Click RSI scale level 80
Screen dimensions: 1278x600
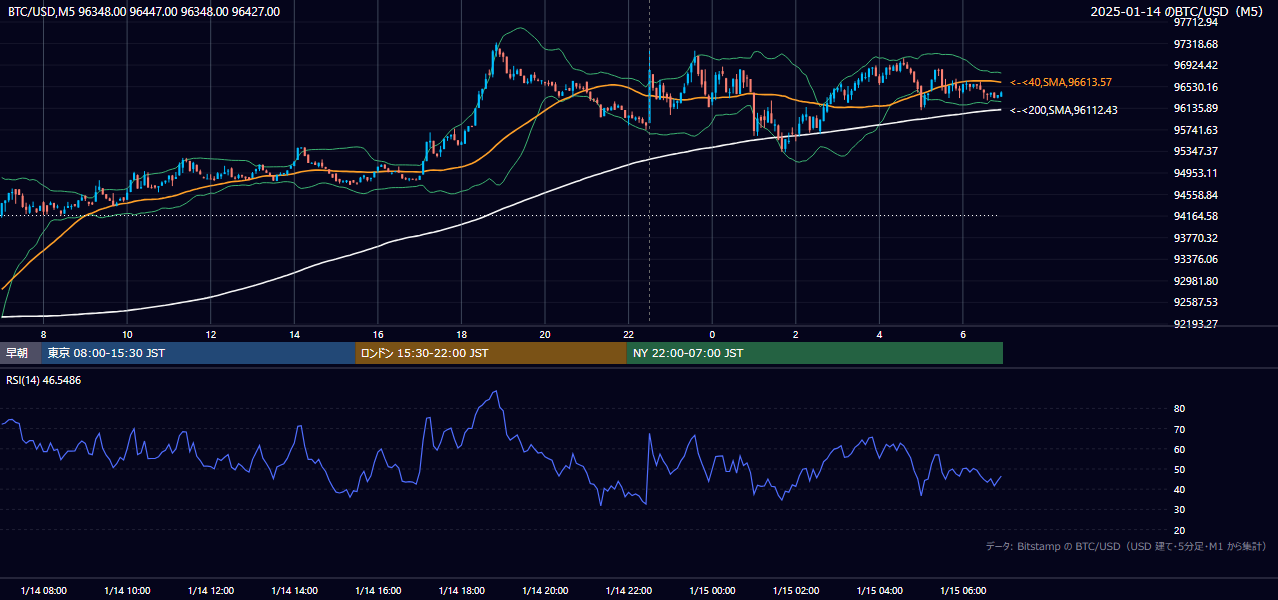click(1180, 409)
